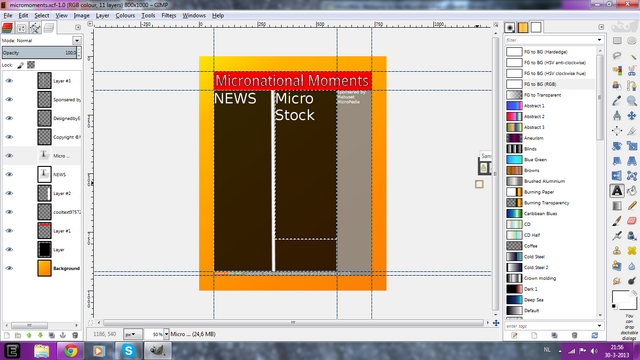Switch to the Brushes tab

[510, 27]
